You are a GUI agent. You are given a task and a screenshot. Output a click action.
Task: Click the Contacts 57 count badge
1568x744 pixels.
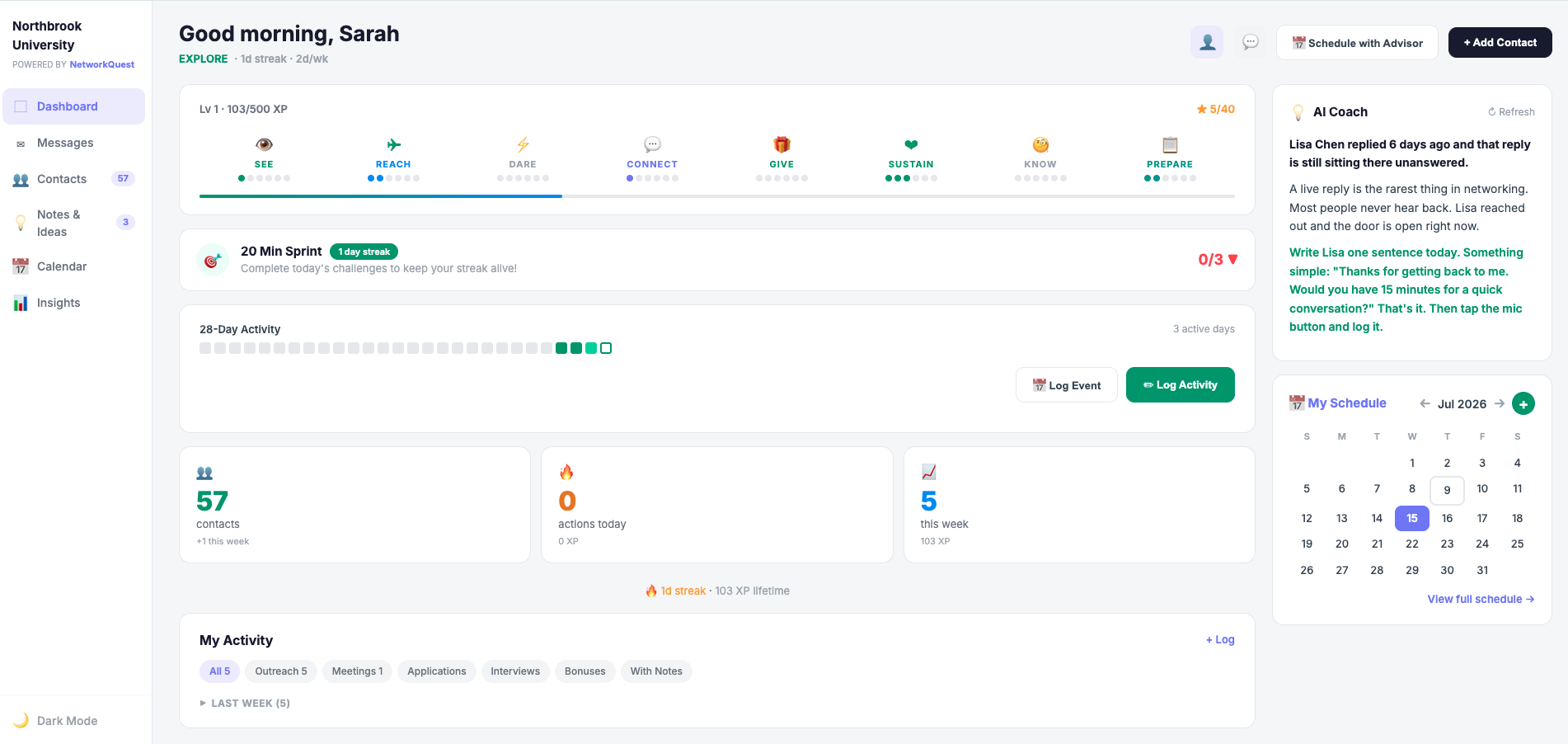tap(123, 179)
